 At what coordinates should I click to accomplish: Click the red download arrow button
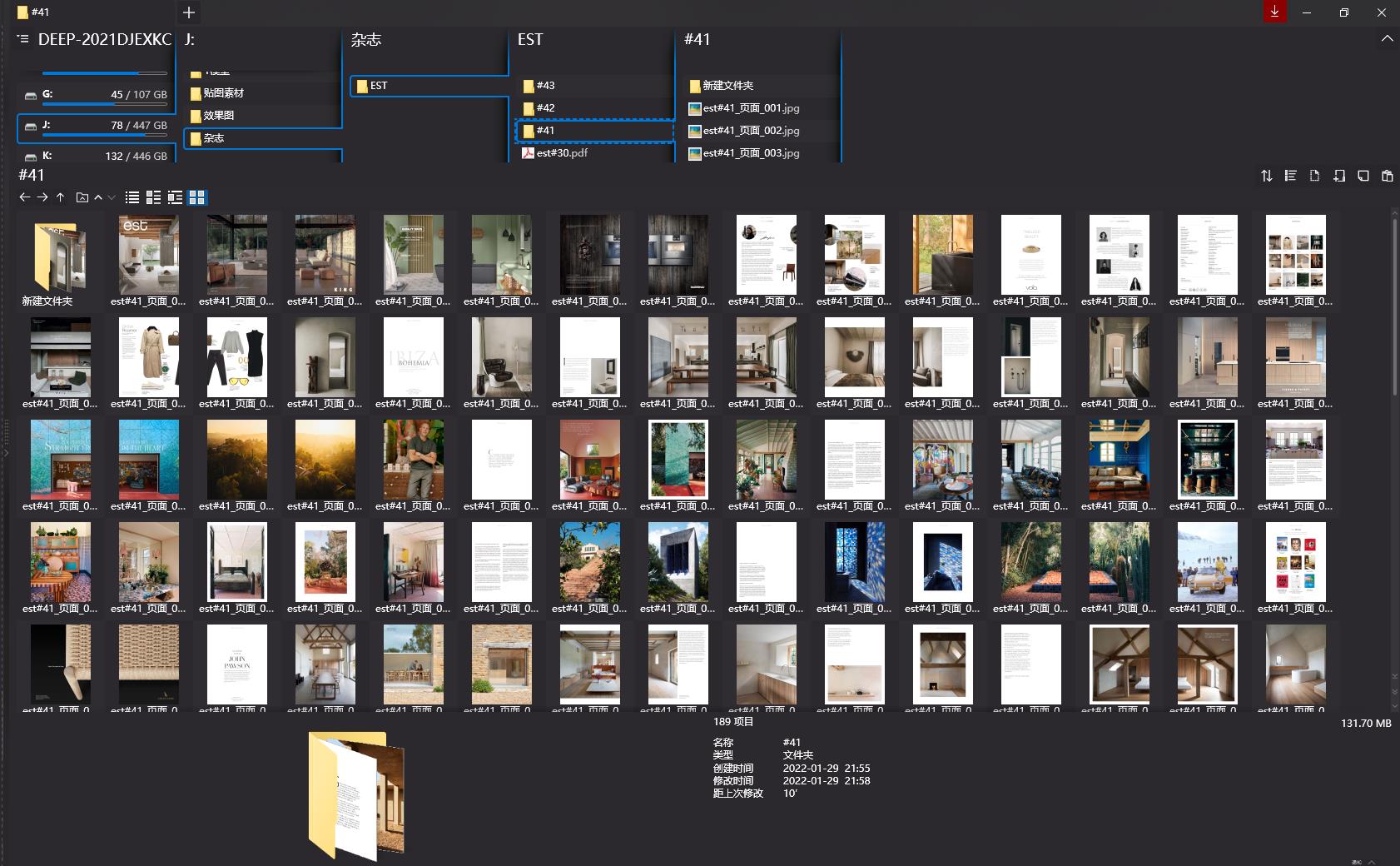tap(1274, 12)
